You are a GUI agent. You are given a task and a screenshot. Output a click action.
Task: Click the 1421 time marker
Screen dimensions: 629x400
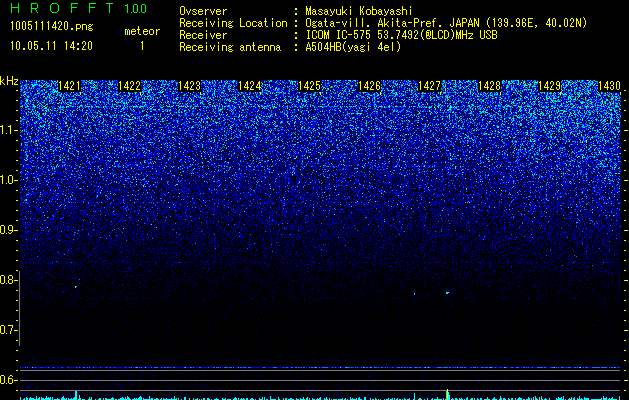point(69,86)
